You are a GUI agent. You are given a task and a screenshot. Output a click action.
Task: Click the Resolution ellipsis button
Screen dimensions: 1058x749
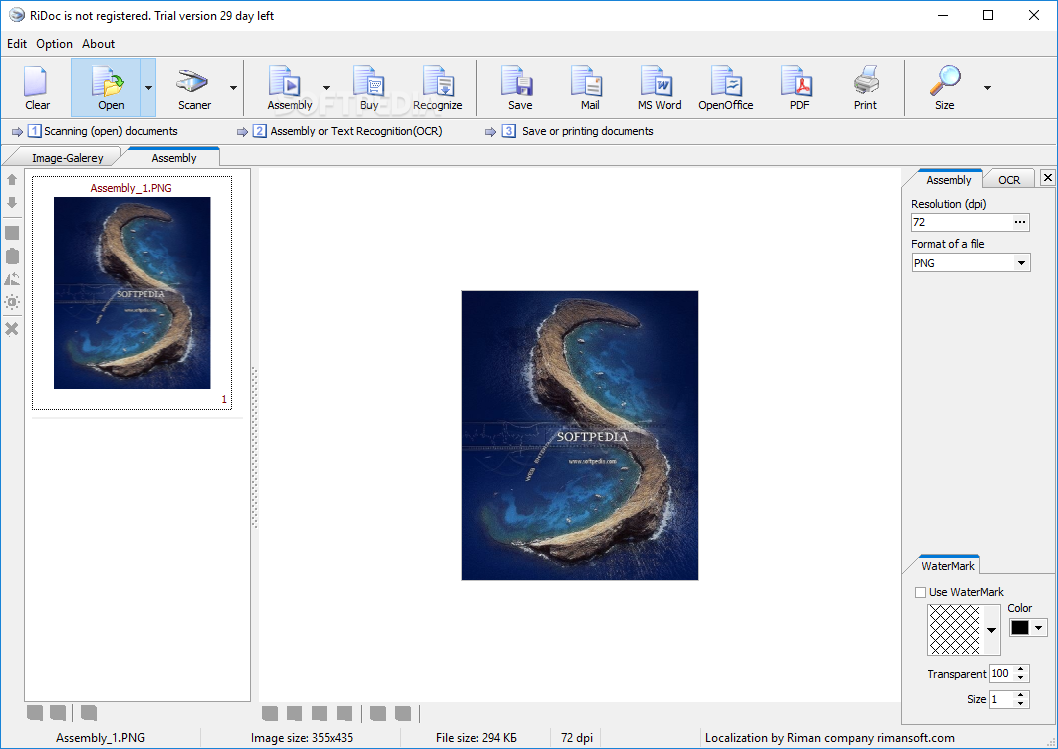click(1020, 222)
